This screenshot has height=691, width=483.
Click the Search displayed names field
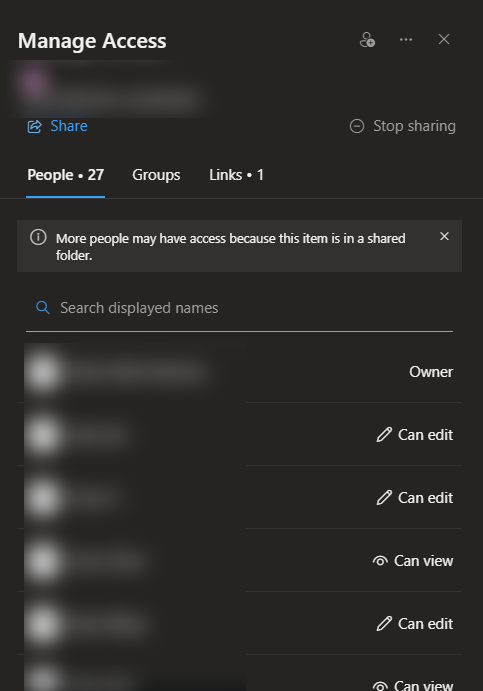tap(239, 308)
